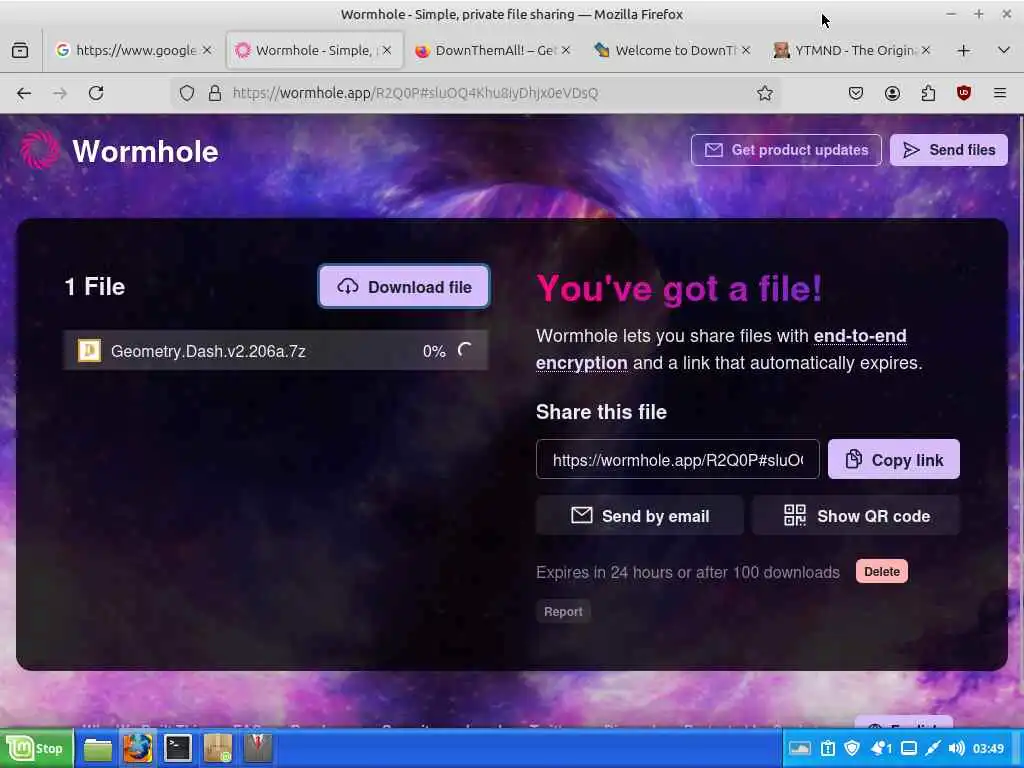
Task: Switch to the Welcome to DownThemAll tab
Action: [x=673, y=50]
